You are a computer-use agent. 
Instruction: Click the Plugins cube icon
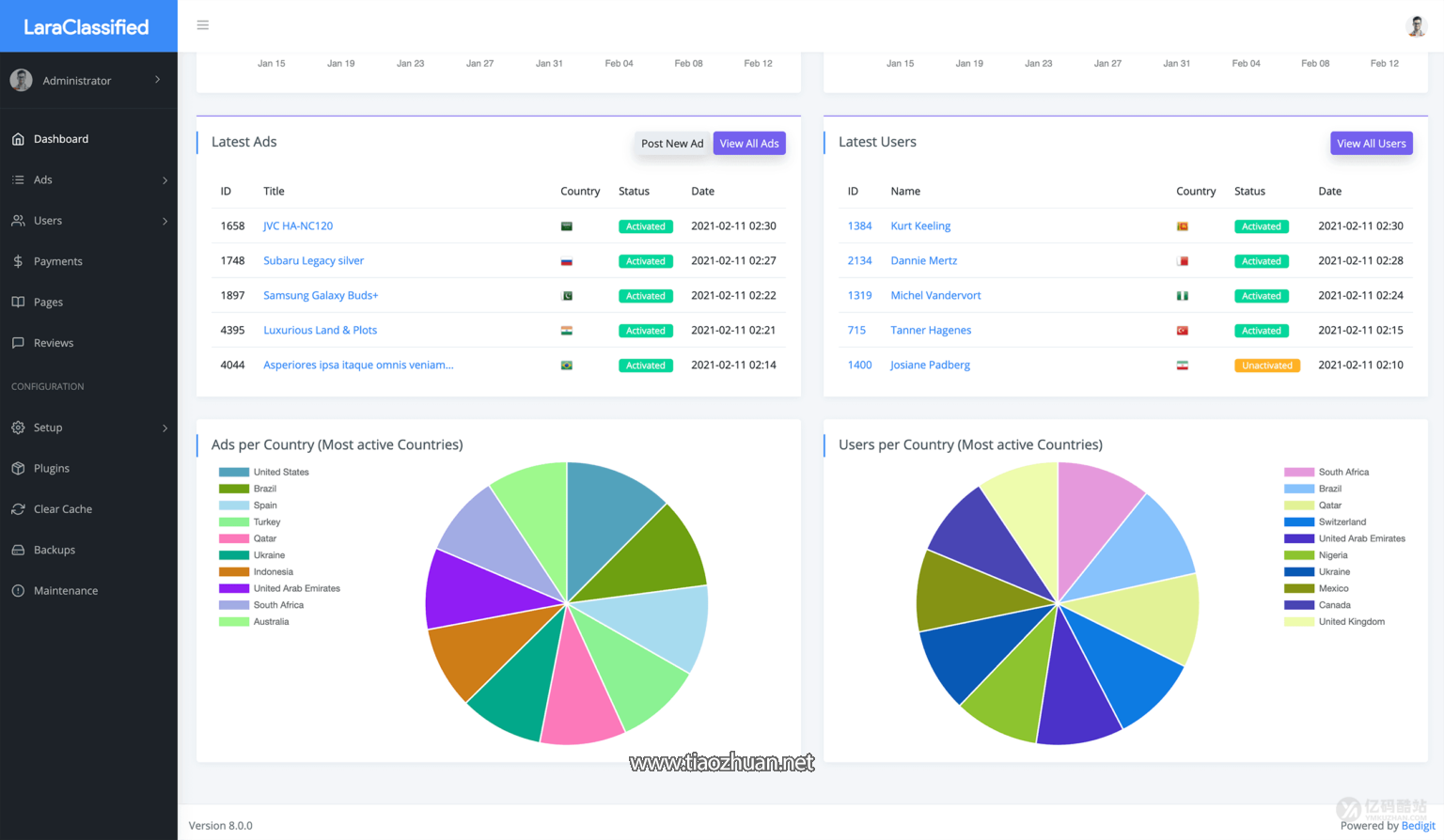click(18, 468)
